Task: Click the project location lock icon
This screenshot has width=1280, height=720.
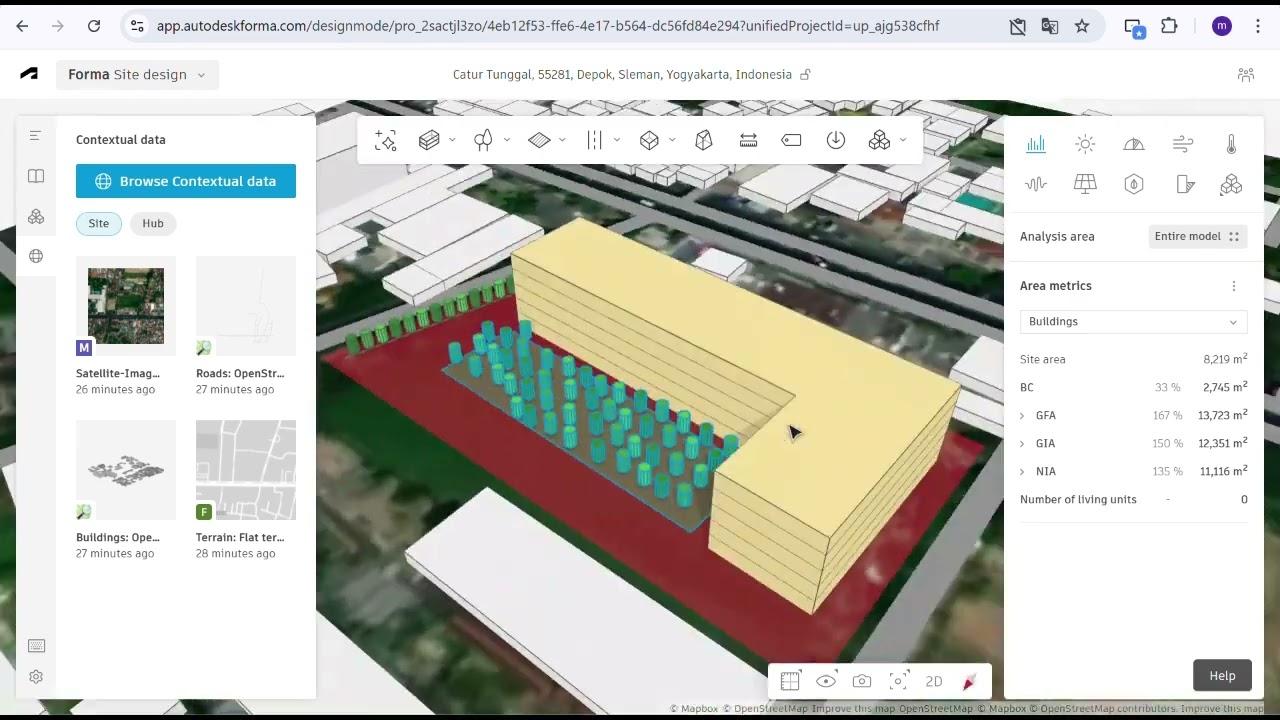Action: (x=805, y=75)
